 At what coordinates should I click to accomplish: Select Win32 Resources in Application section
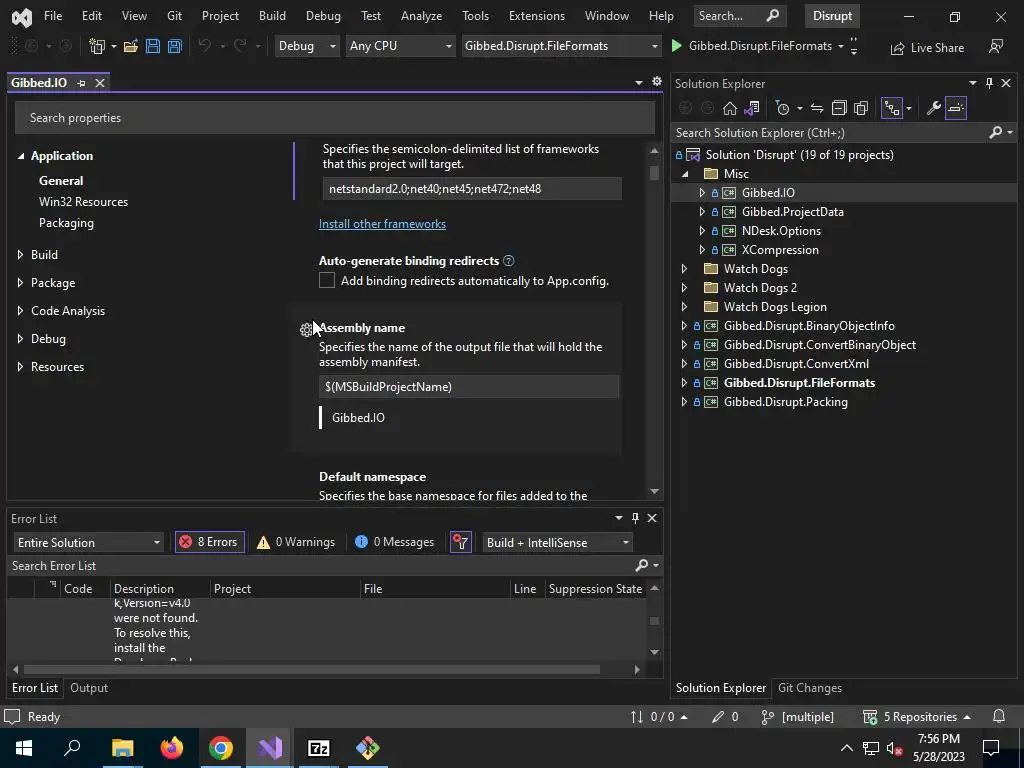click(x=84, y=202)
